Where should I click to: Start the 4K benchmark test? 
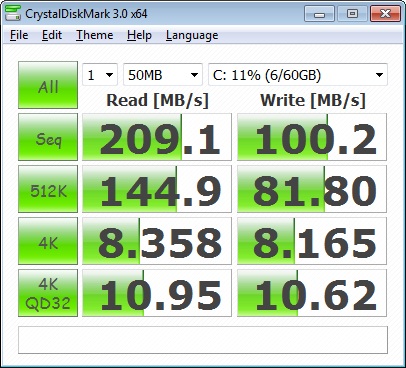pos(48,241)
